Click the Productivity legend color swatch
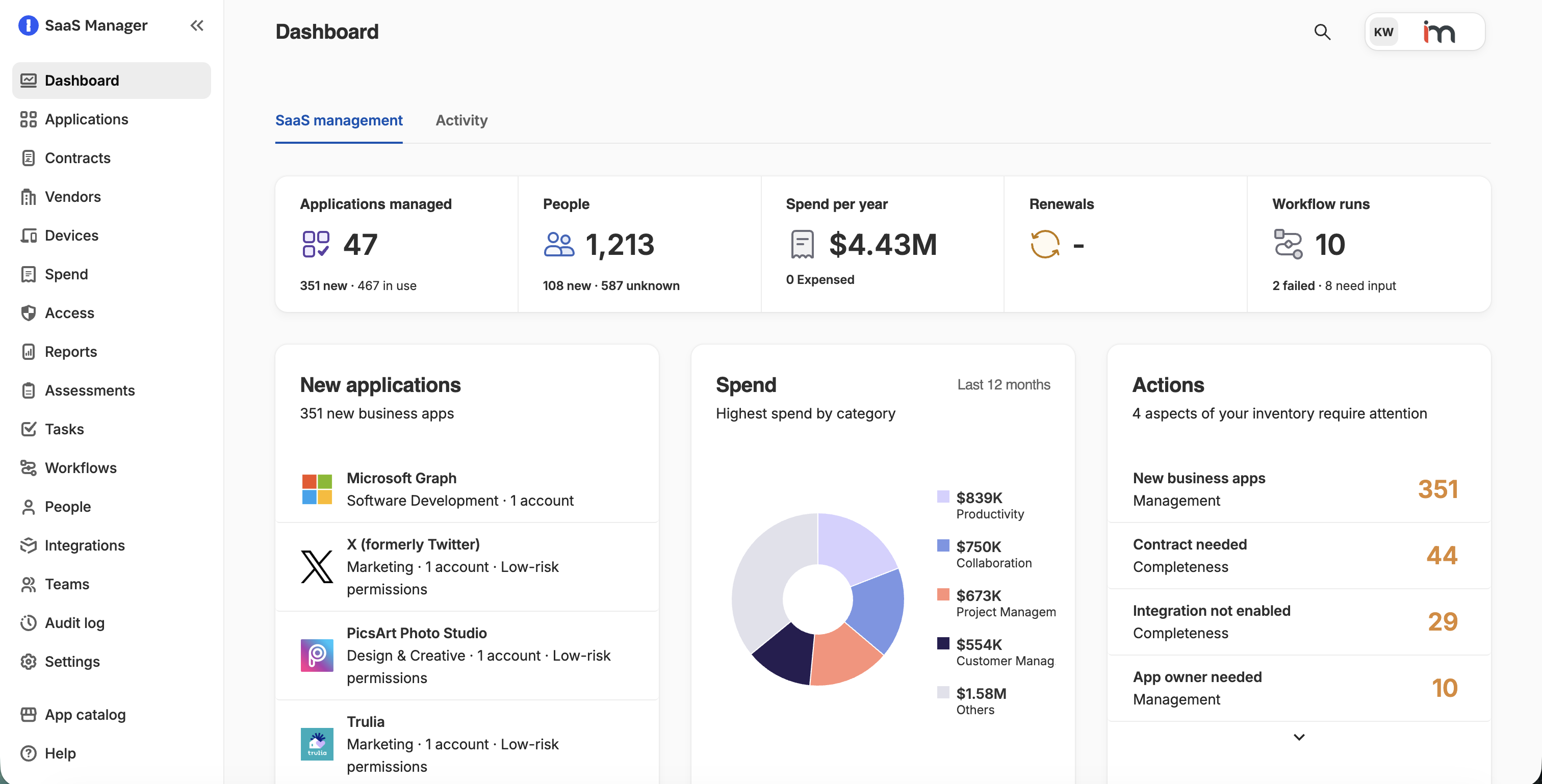This screenshot has height=784, width=1542. [x=943, y=496]
